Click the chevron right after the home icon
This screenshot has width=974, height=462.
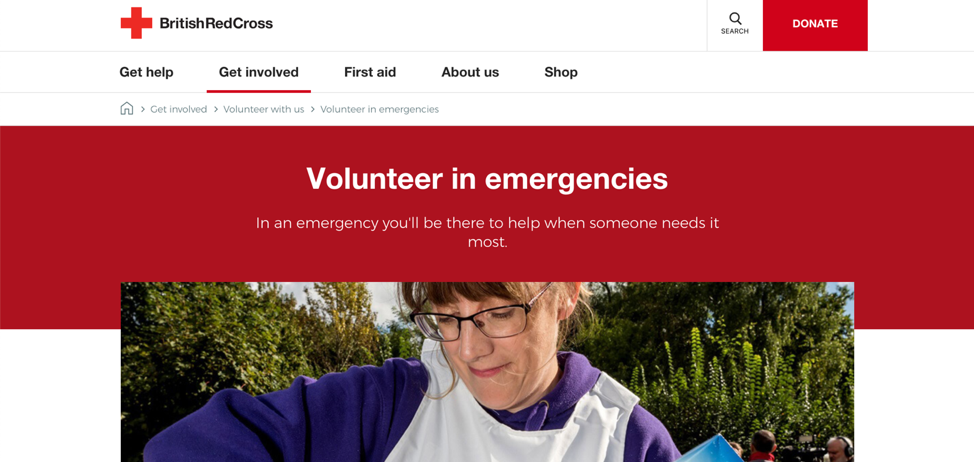[x=143, y=109]
